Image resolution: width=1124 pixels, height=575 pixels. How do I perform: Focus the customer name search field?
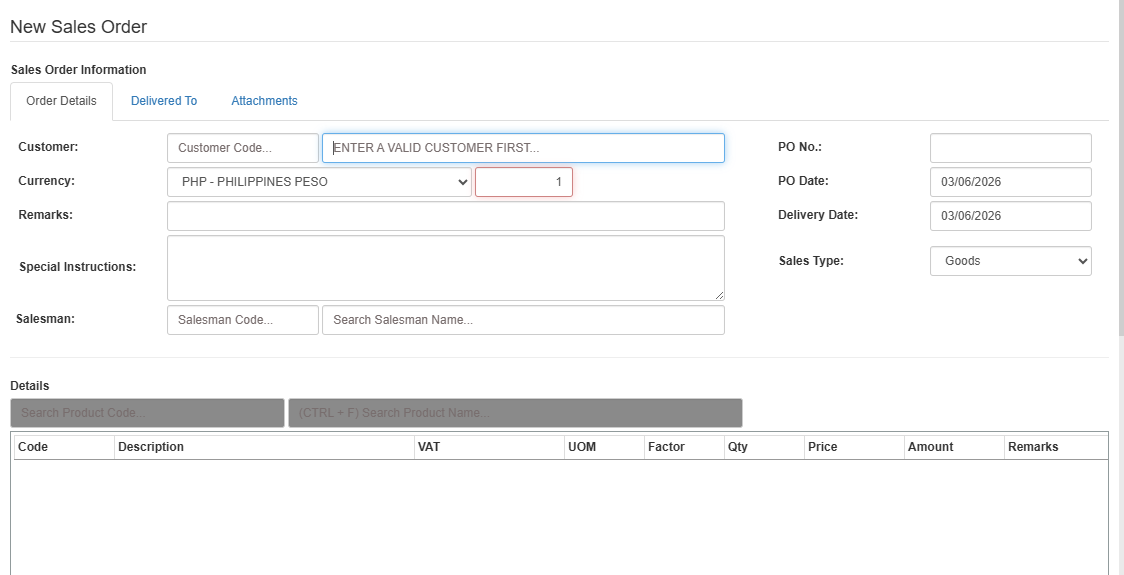coord(523,148)
